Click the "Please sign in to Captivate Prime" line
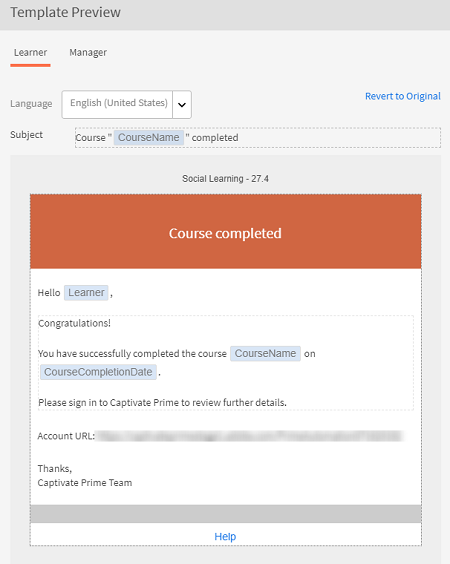The height and width of the screenshot is (564, 450). (x=162, y=402)
